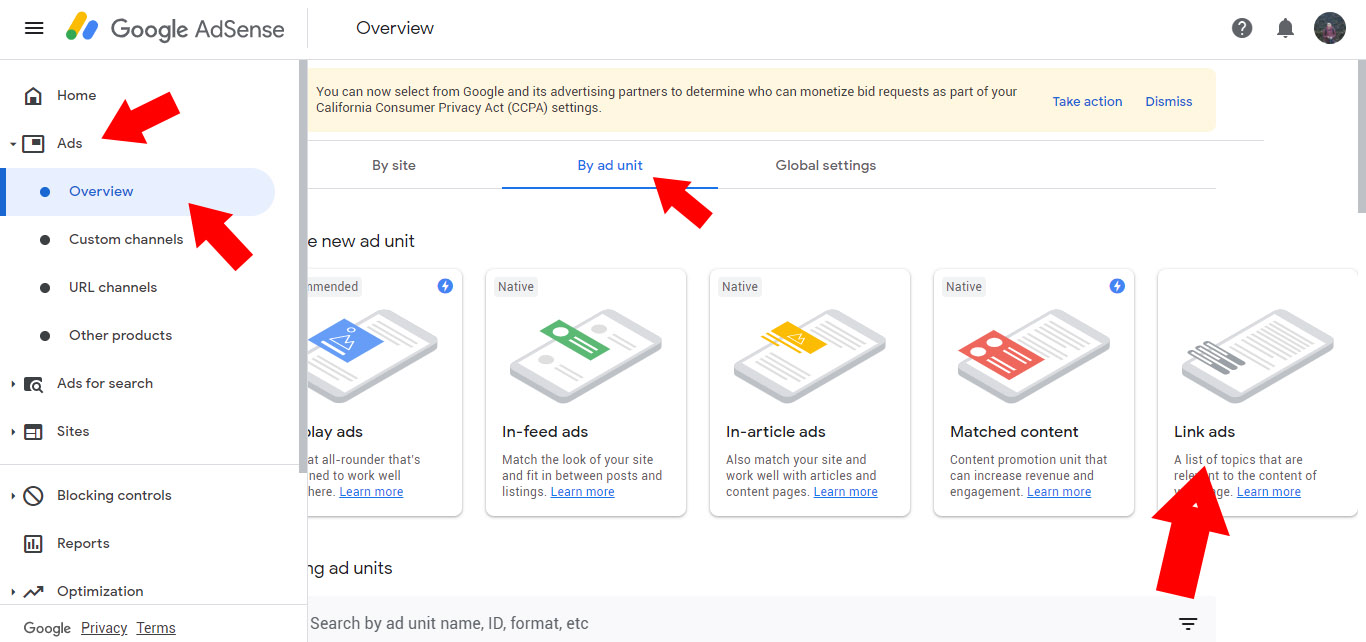Expand the Blocking controls section arrow

pyautogui.click(x=13, y=496)
